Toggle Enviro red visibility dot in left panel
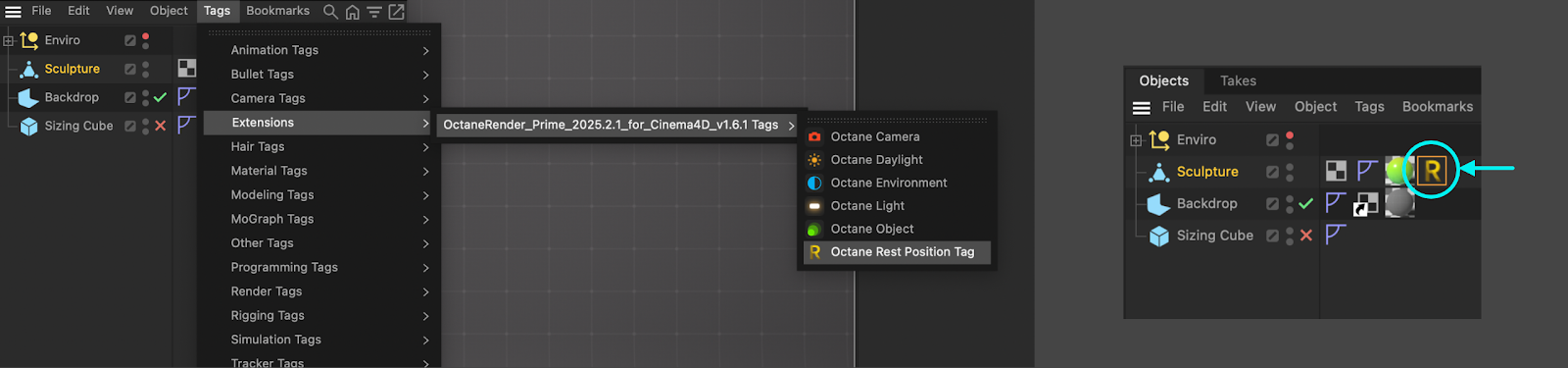The height and width of the screenshot is (368, 1568). [x=145, y=36]
